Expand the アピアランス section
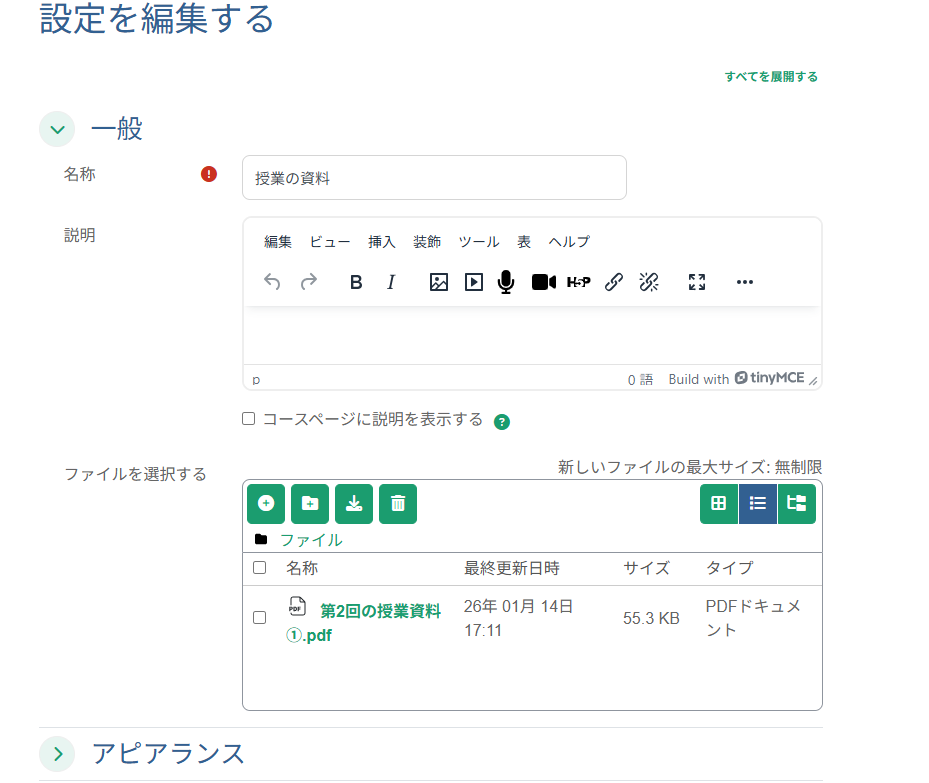929x783 pixels. click(x=57, y=755)
